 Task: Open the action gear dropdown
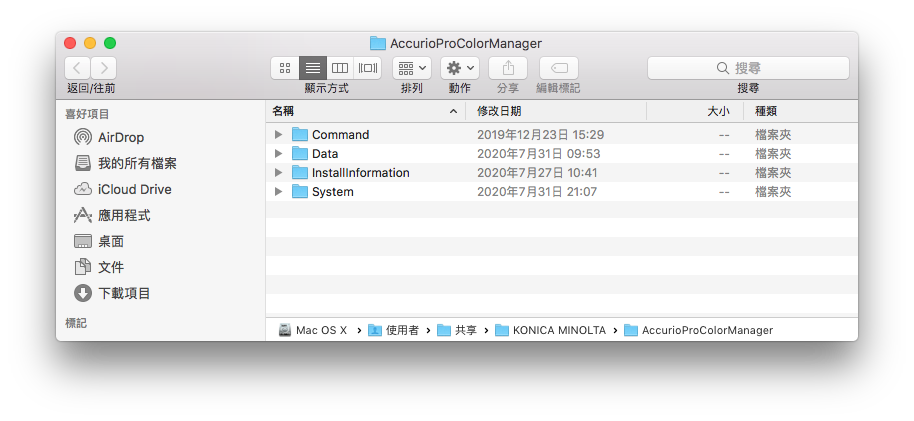coord(460,68)
